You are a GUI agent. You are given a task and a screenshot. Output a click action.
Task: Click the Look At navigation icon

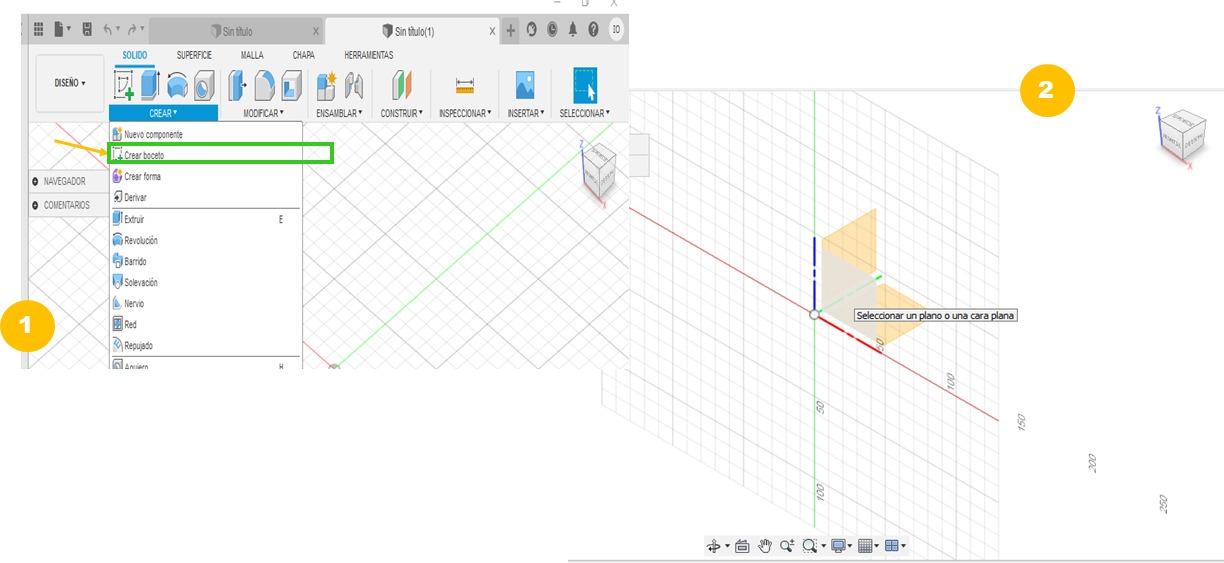point(742,546)
